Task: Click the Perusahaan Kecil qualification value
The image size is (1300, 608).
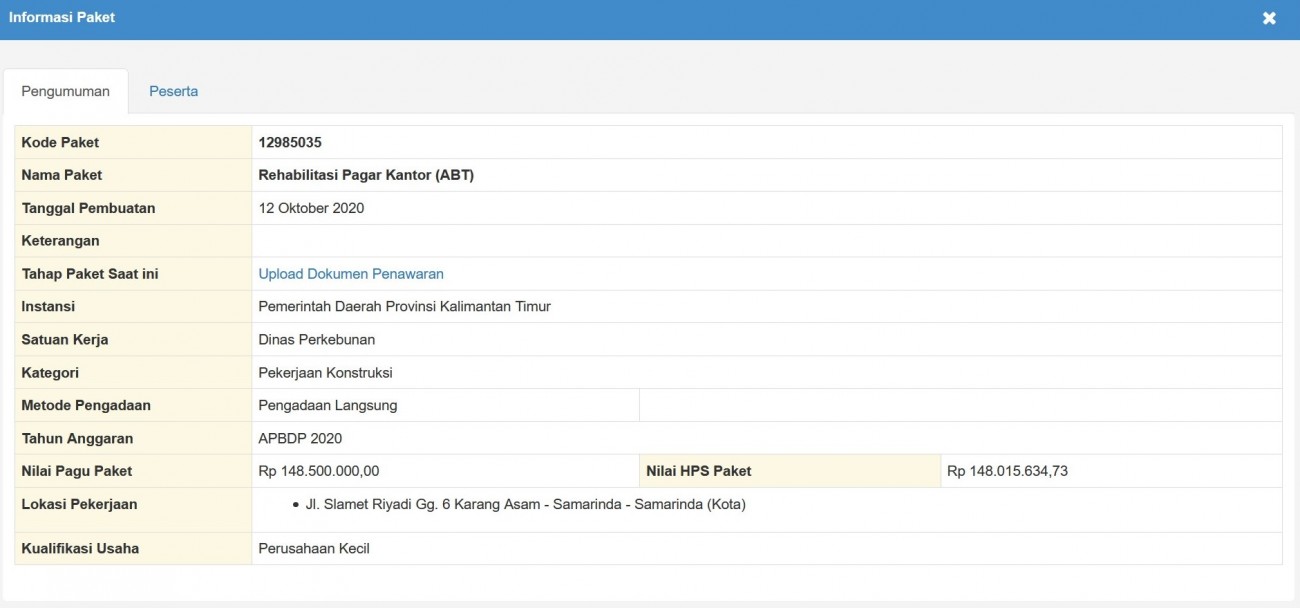Action: coord(314,548)
